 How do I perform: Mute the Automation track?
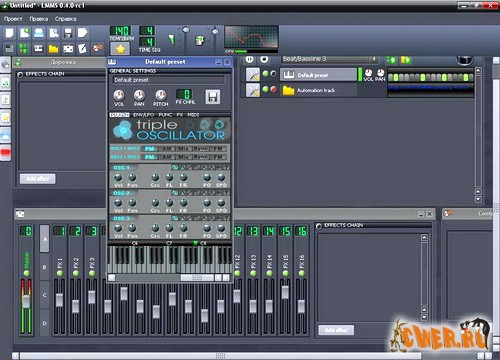pyautogui.click(x=266, y=89)
